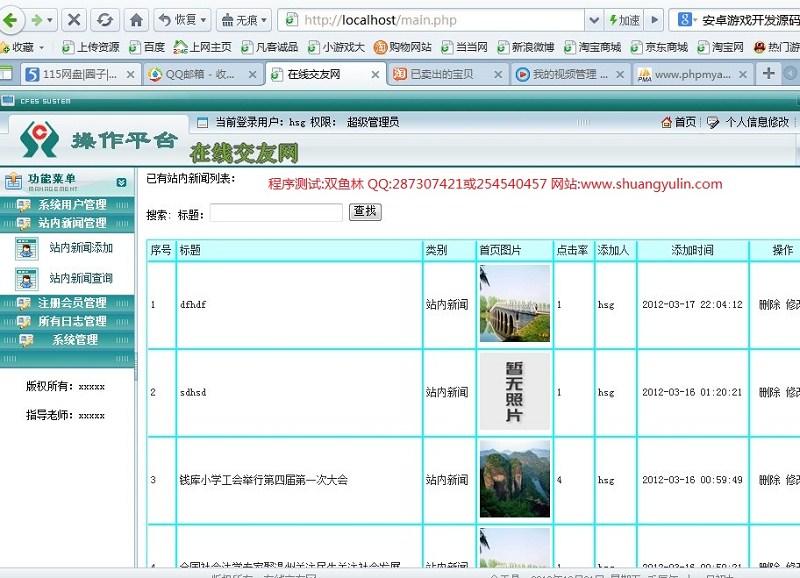Close the QQ邮箱 tab
800x578 pixels.
252,74
